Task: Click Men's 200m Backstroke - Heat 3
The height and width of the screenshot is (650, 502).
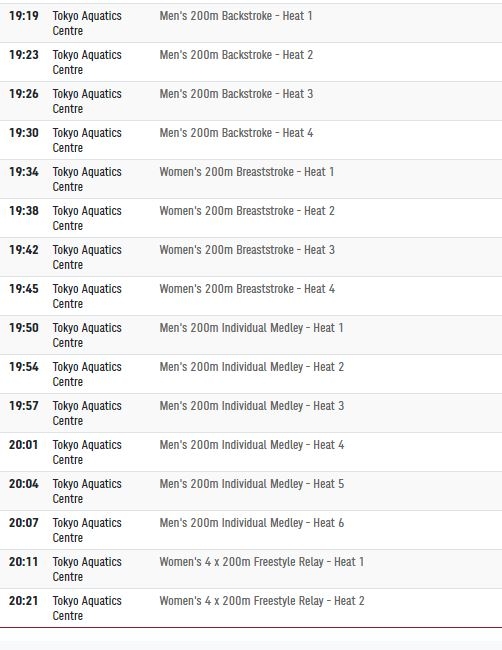Action: [x=236, y=94]
